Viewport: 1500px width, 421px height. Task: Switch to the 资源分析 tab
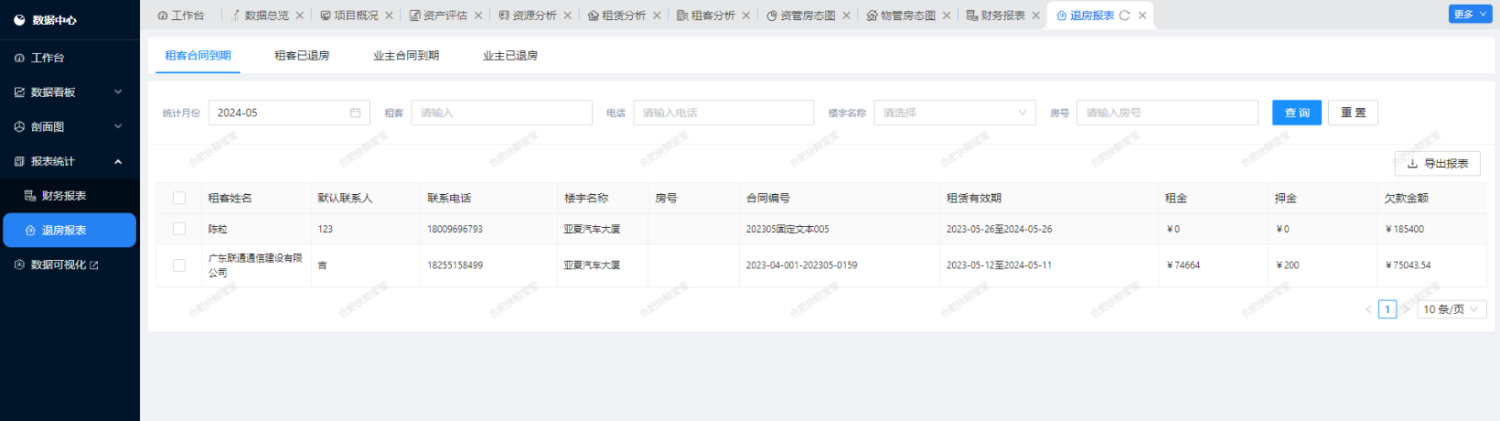pos(529,15)
